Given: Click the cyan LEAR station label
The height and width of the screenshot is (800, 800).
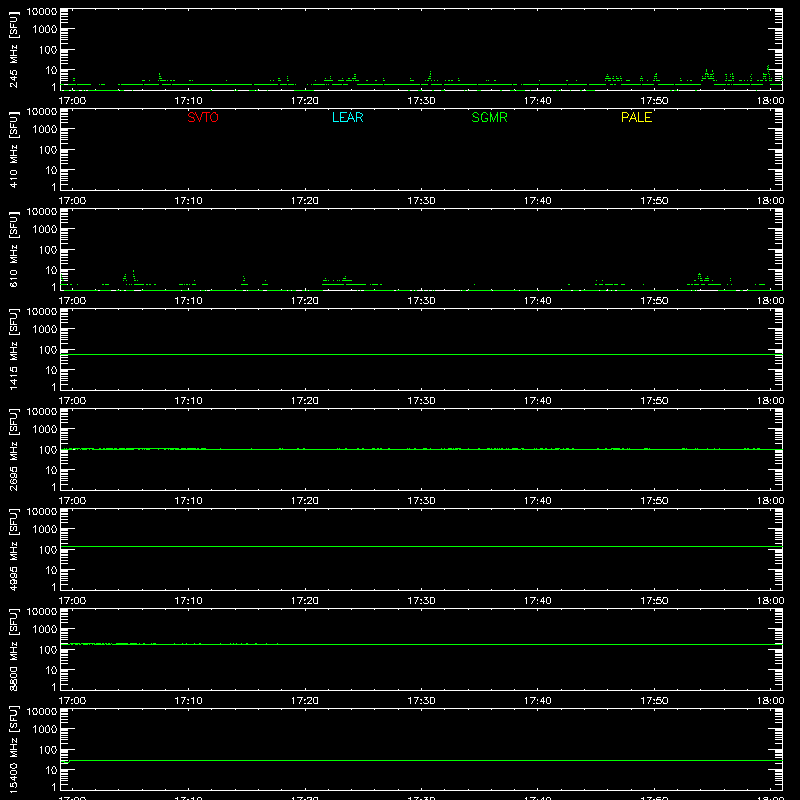Looking at the screenshot, I should pyautogui.click(x=347, y=117).
